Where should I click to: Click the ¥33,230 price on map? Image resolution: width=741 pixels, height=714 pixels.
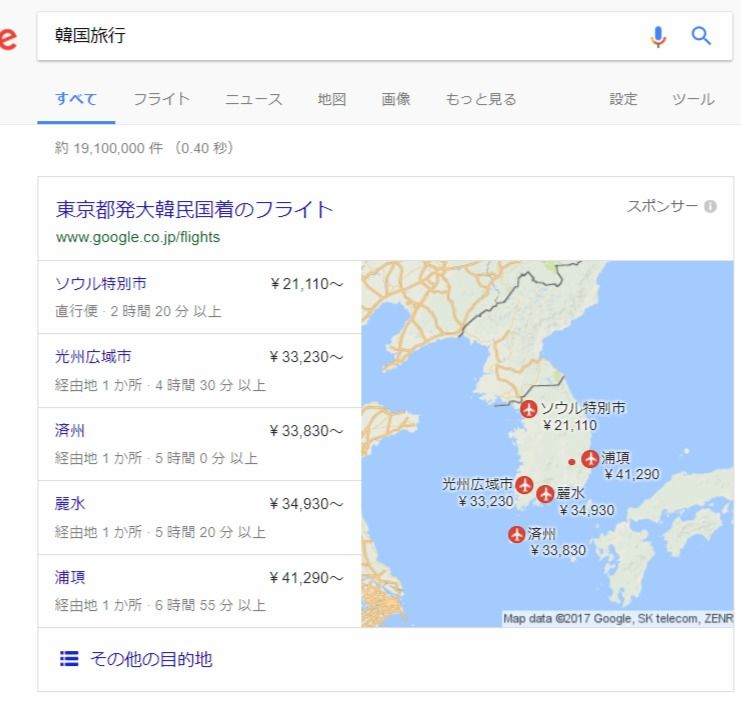[x=486, y=501]
